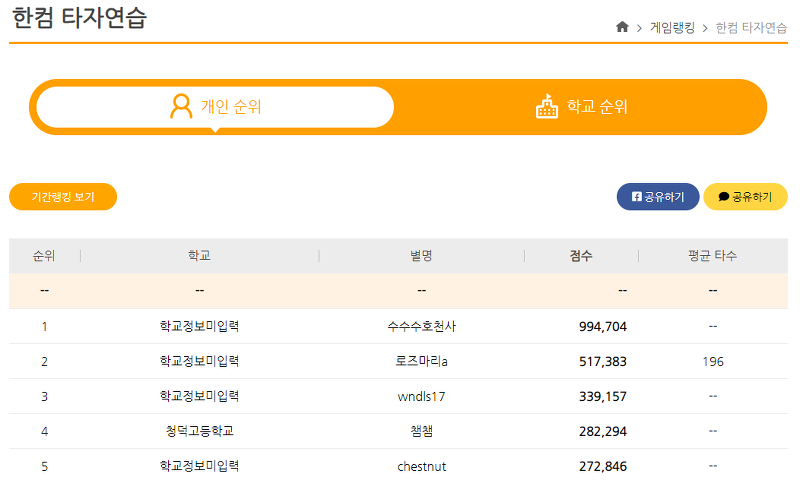Click 학교정보미입력 in rank 1 row
Image resolution: width=800 pixels, height=480 pixels.
pyautogui.click(x=199, y=326)
